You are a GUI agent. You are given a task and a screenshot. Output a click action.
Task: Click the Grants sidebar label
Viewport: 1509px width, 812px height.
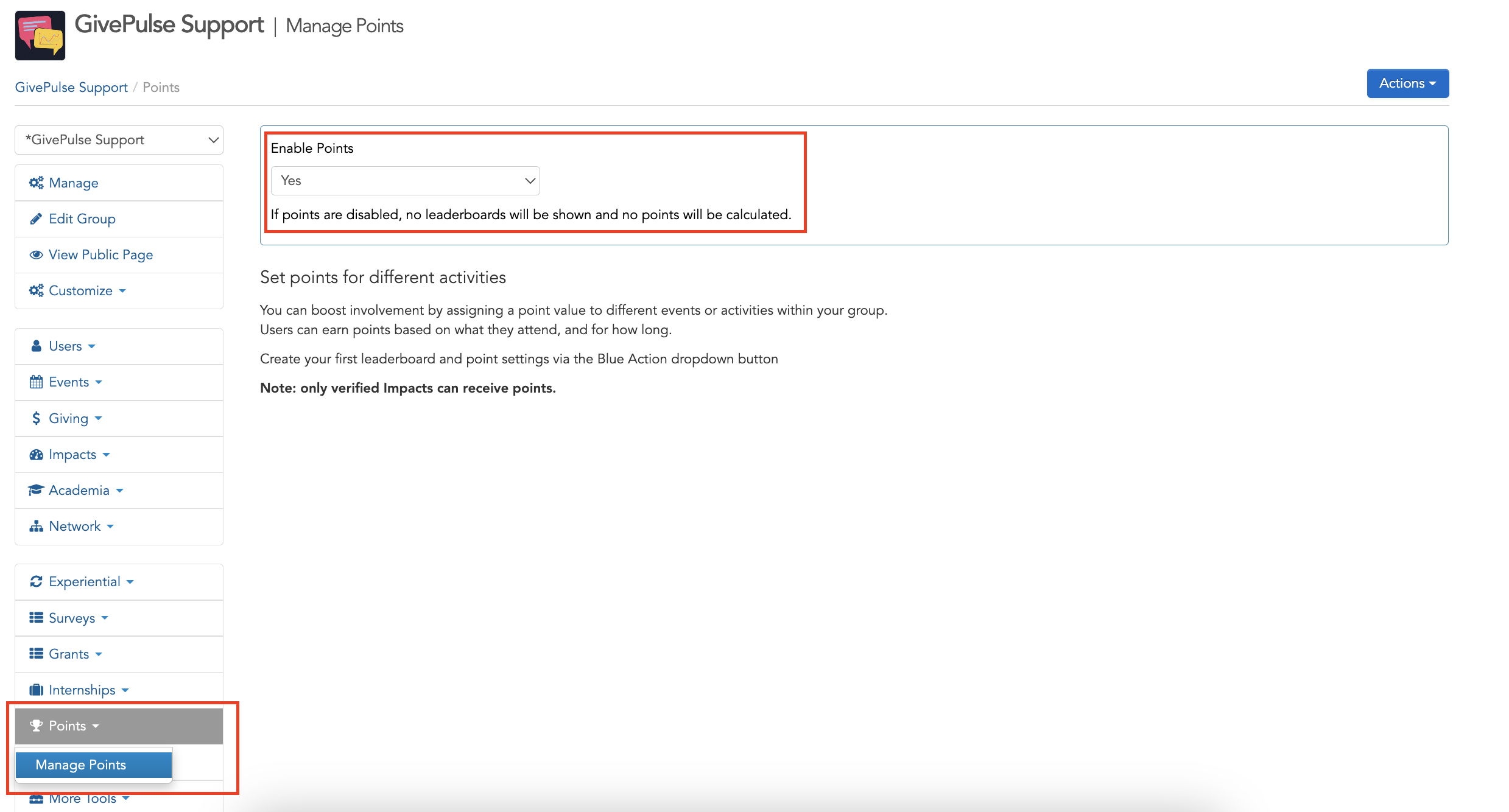pos(69,654)
